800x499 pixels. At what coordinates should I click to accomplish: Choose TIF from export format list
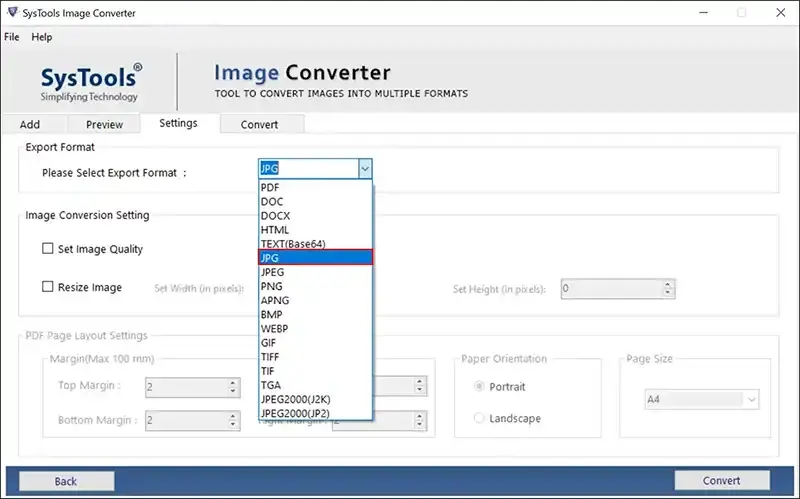[x=315, y=371]
